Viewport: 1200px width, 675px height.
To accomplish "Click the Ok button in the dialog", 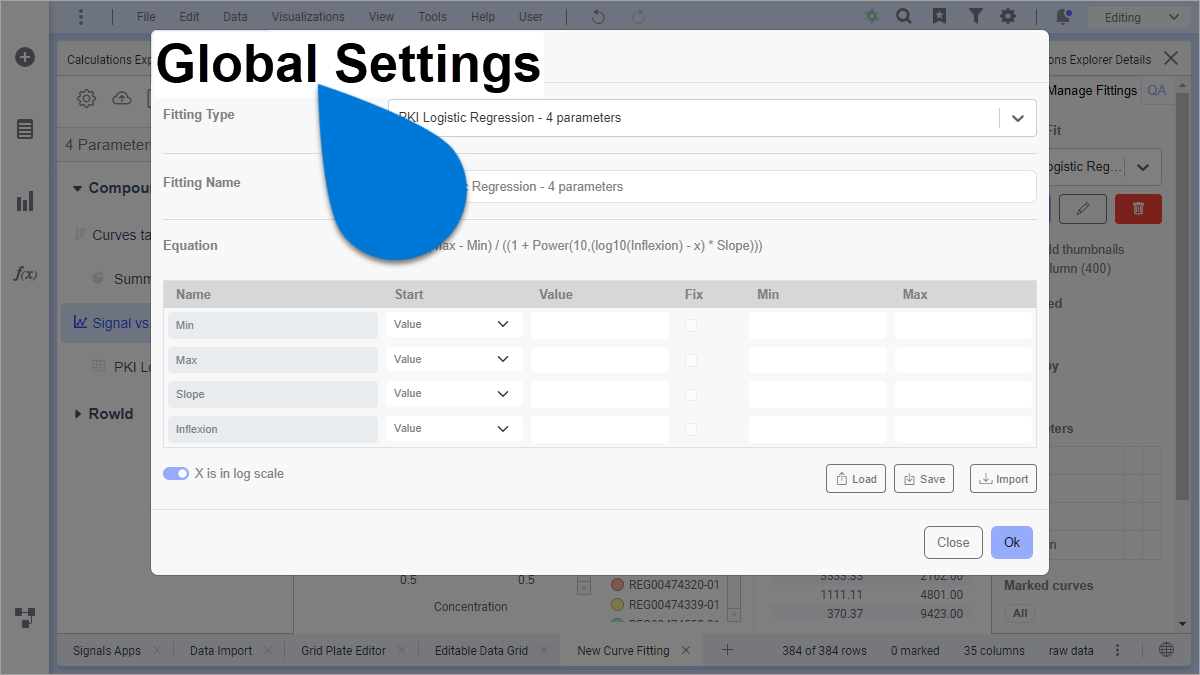I will click(x=1011, y=542).
